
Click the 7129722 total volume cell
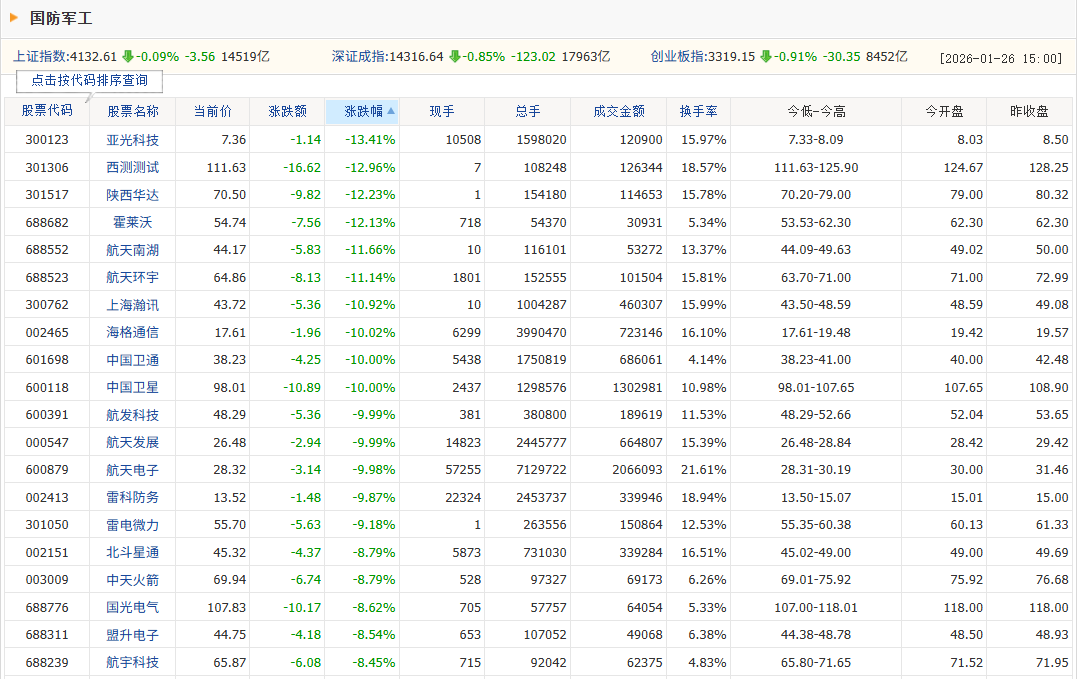(541, 469)
